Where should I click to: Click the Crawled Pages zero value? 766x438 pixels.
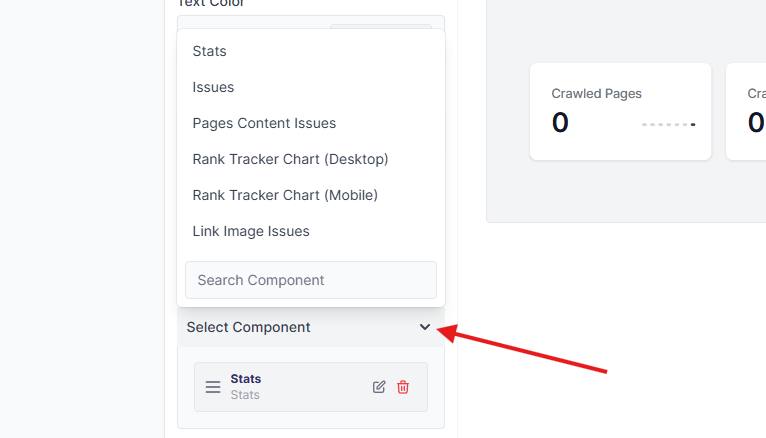tap(560, 123)
